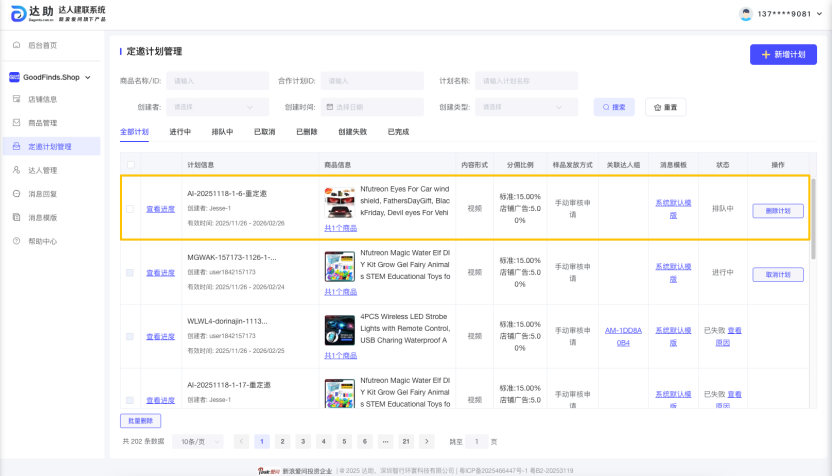Open 后台首页 home icon in sidebar
Viewport: 832px width, 476px height.
pyautogui.click(x=17, y=45)
